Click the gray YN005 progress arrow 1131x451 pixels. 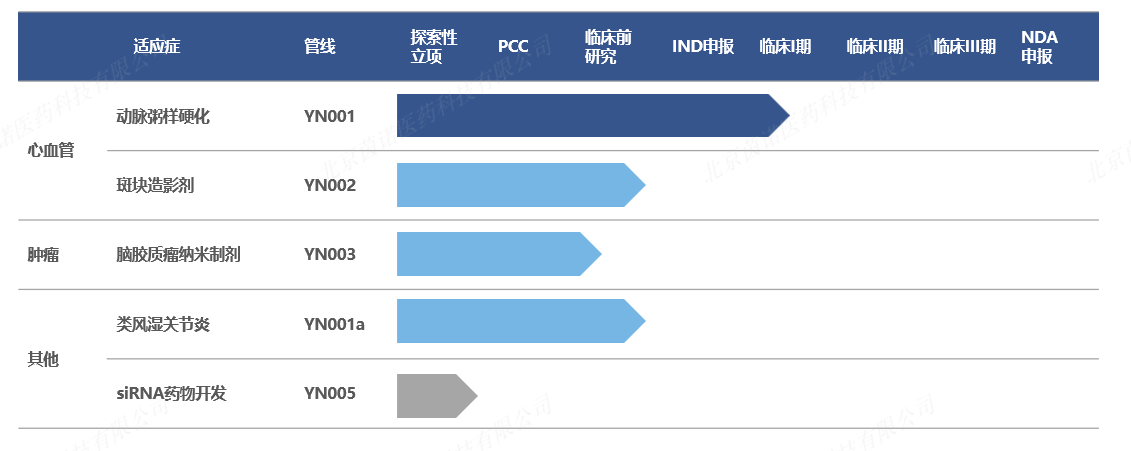coord(437,395)
